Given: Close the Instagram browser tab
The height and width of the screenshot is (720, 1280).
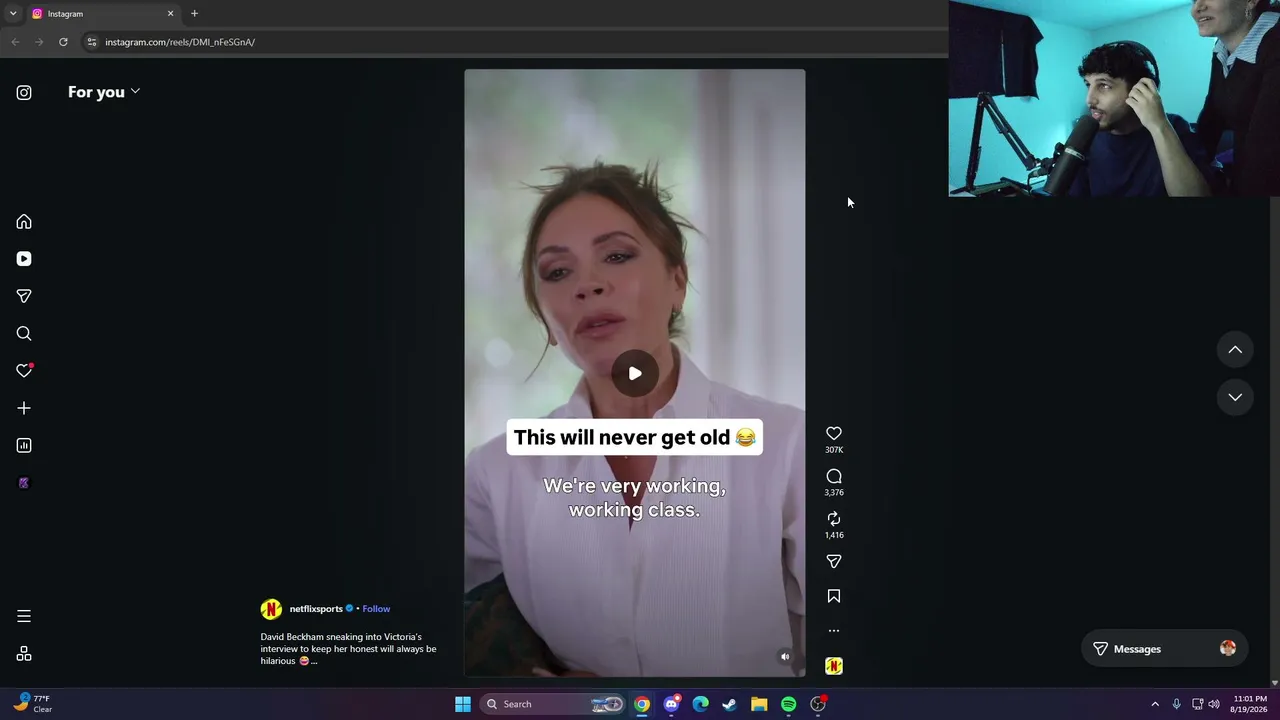Looking at the screenshot, I should click(x=170, y=14).
